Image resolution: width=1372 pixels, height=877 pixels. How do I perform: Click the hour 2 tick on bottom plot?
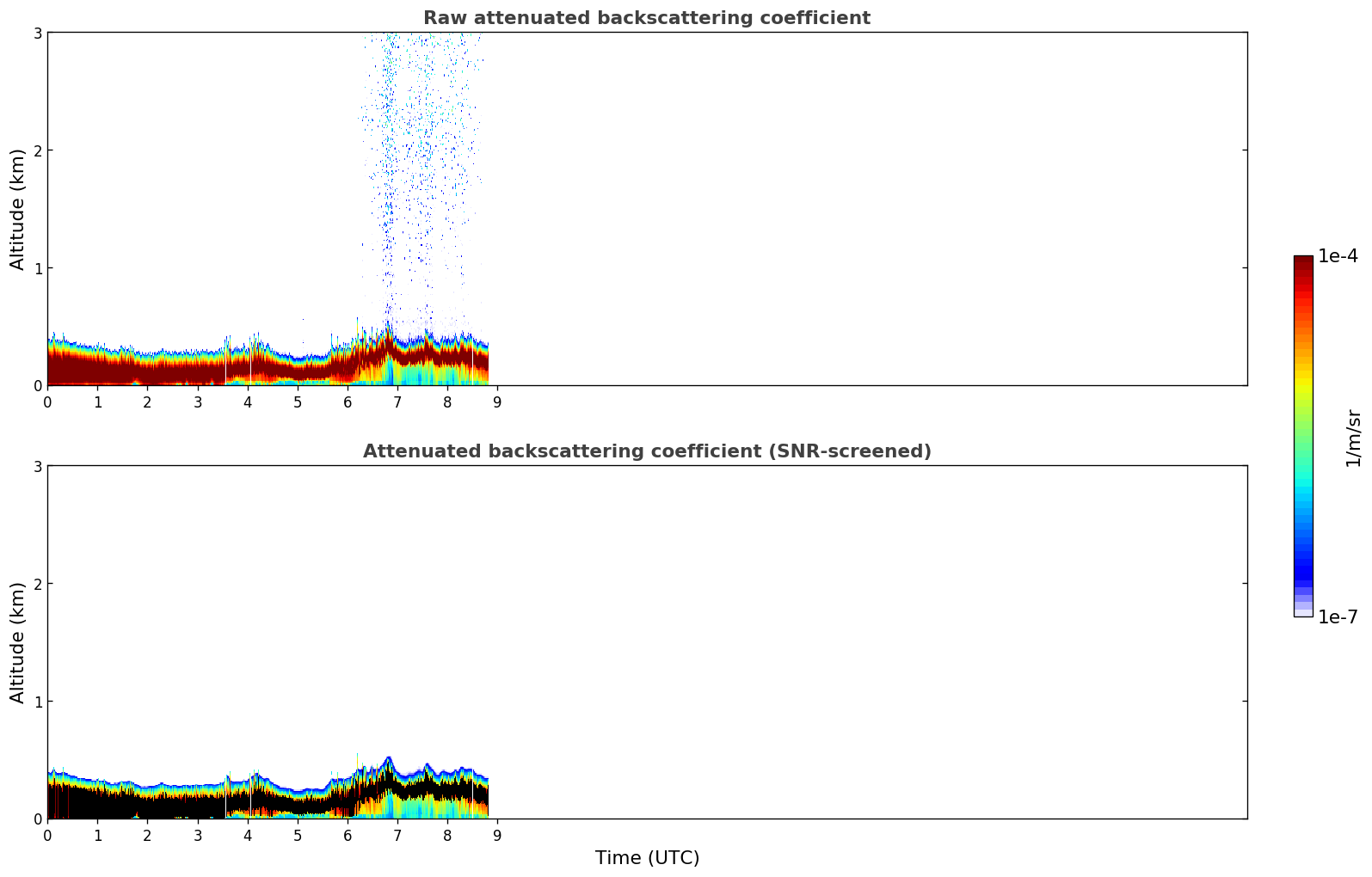147,836
